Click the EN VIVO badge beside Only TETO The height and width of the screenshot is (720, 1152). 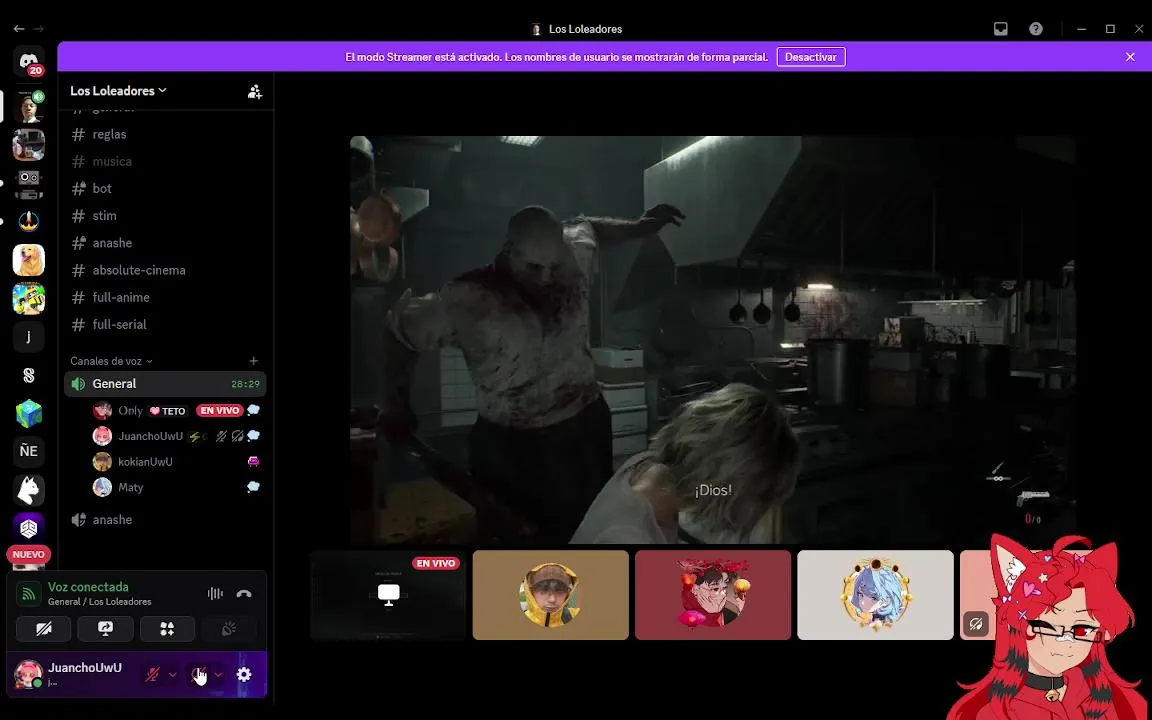click(x=219, y=411)
